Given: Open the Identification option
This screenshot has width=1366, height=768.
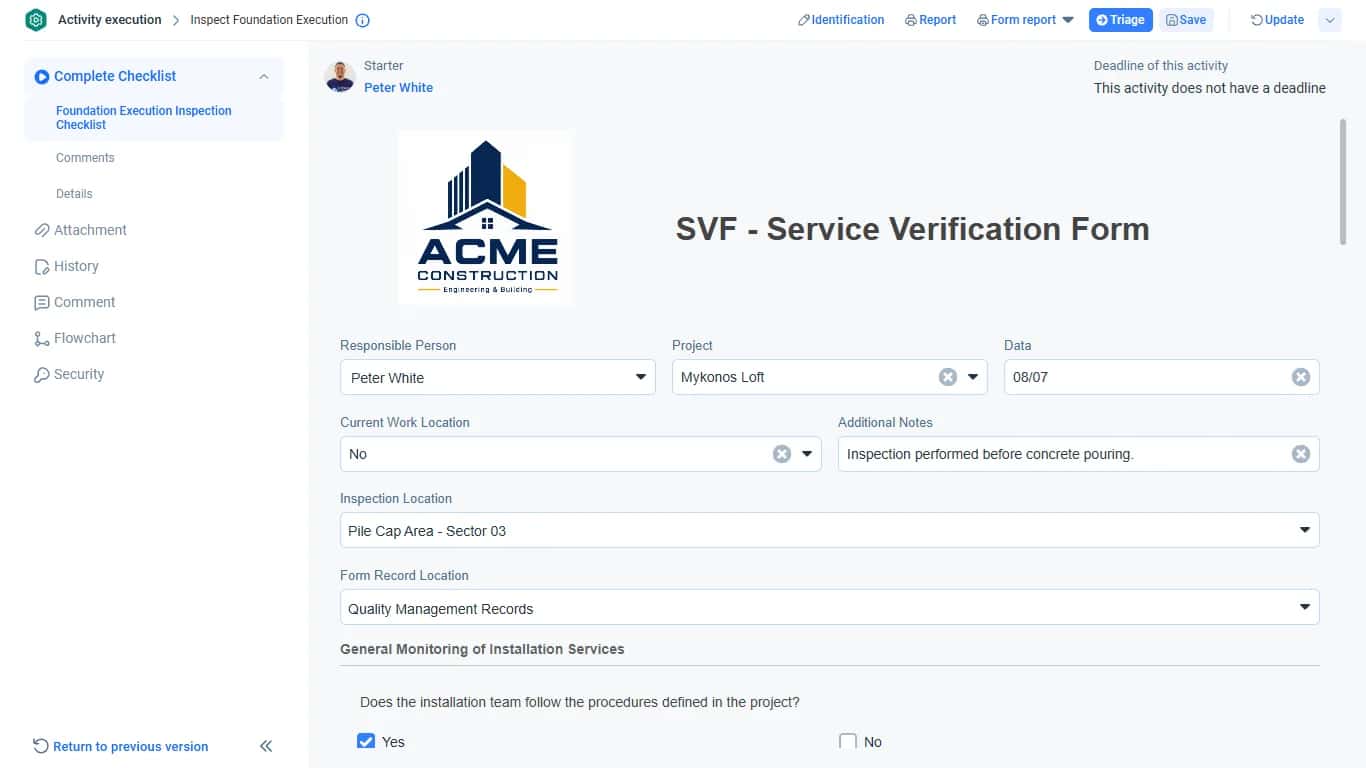Looking at the screenshot, I should 841,20.
